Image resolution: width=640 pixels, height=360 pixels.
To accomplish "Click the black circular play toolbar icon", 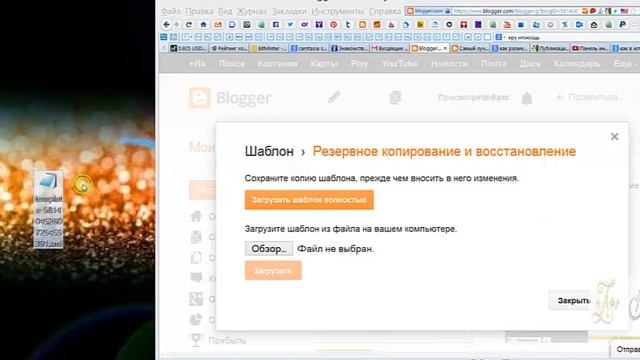I will click(449, 24).
